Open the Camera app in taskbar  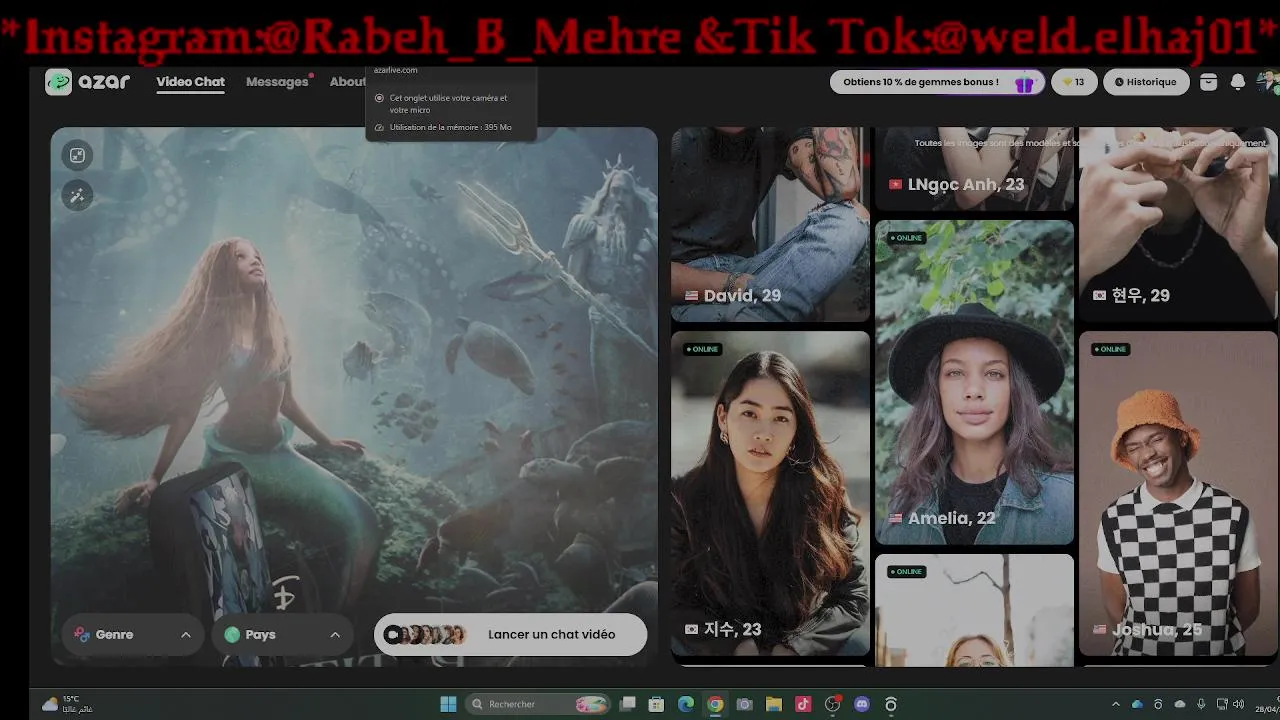tap(744, 704)
